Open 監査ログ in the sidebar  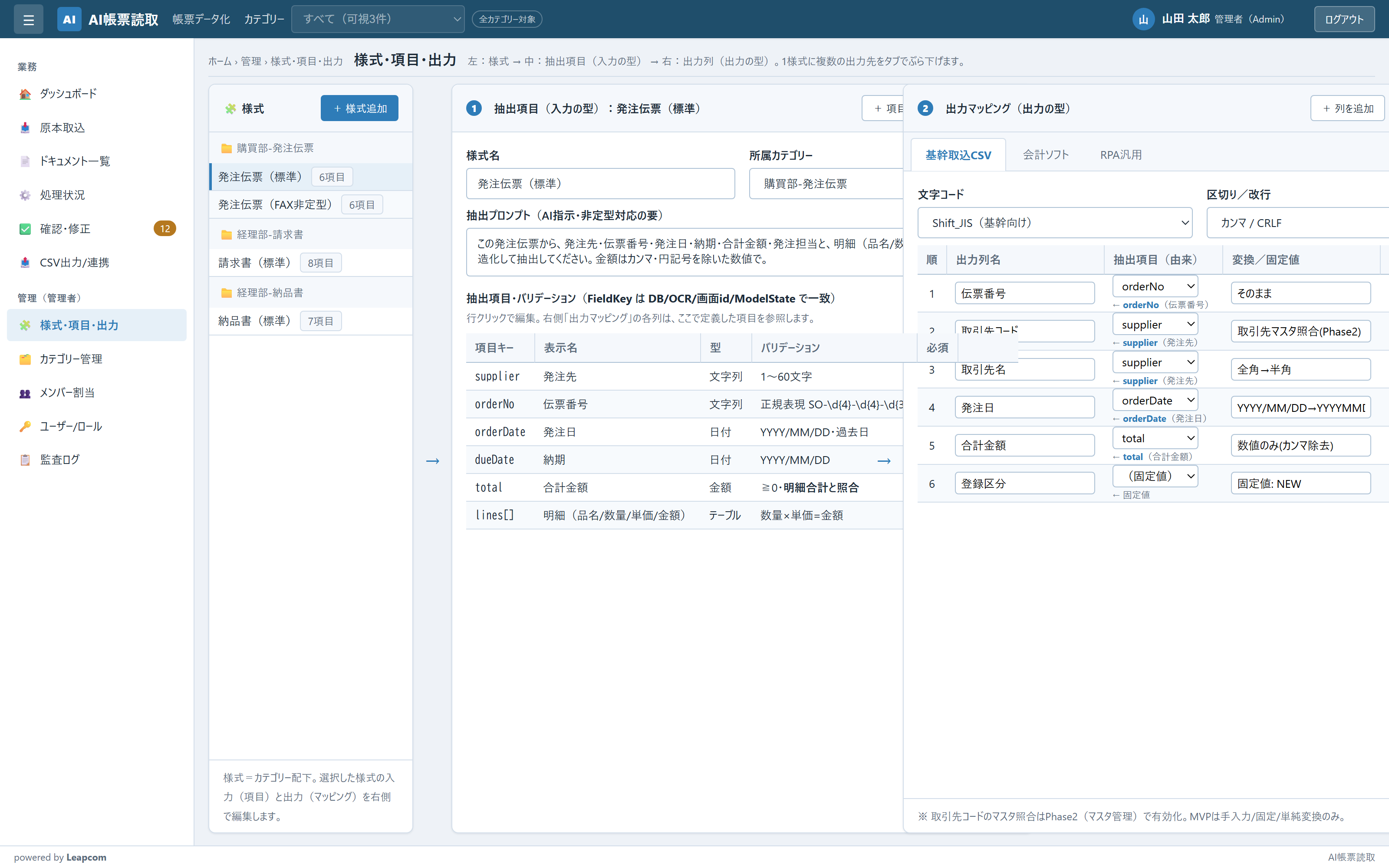click(96, 460)
